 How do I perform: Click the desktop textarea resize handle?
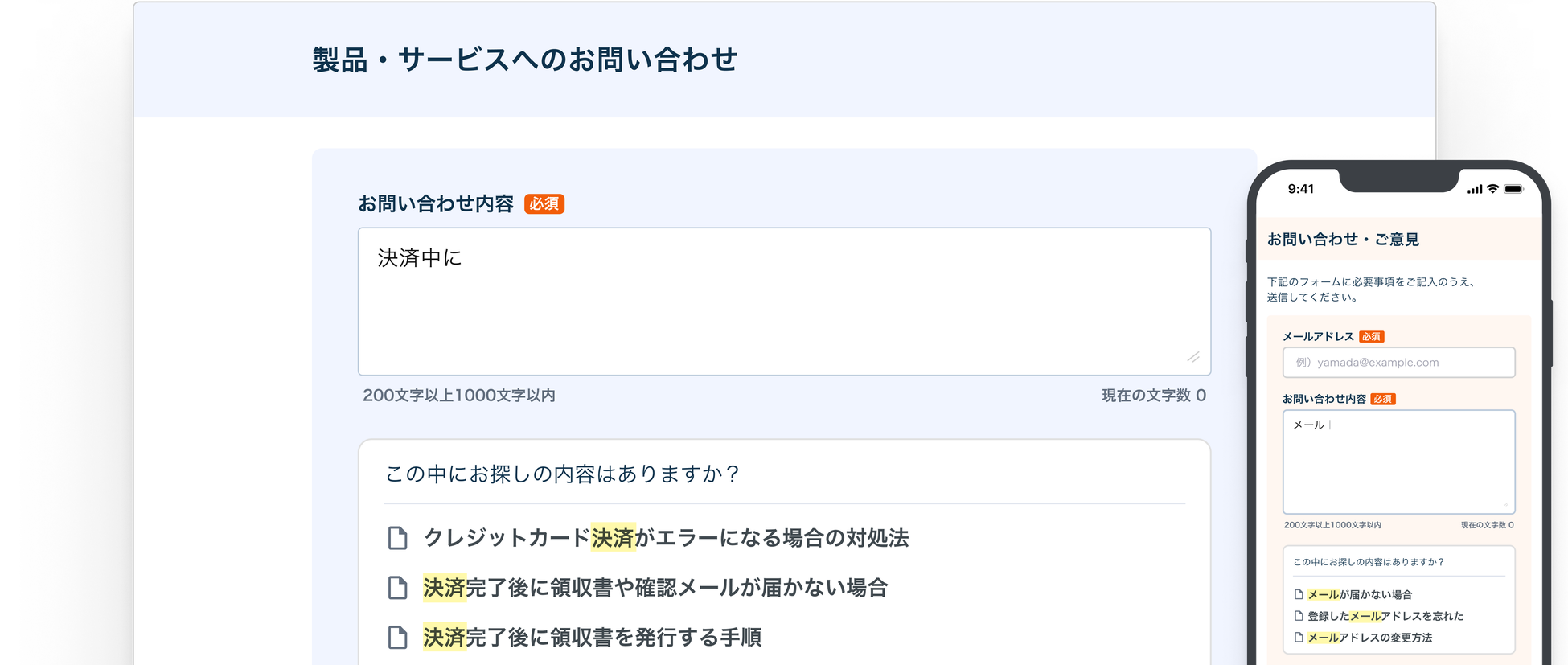1193,357
